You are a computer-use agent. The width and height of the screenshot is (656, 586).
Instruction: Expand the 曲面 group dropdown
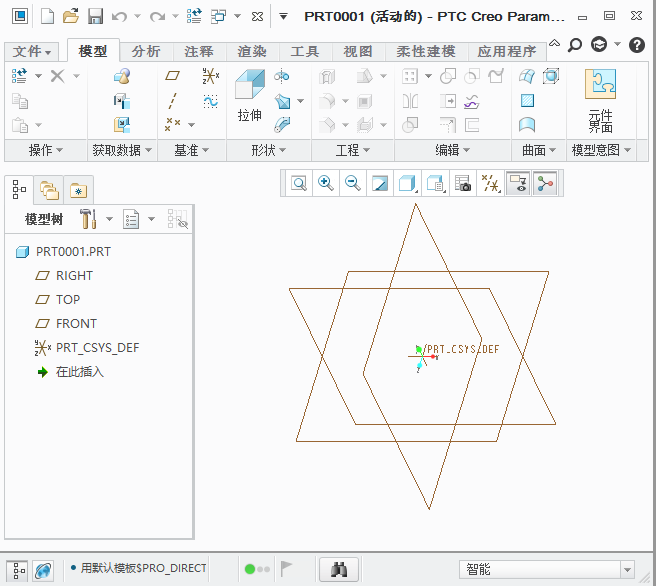pyautogui.click(x=539, y=150)
